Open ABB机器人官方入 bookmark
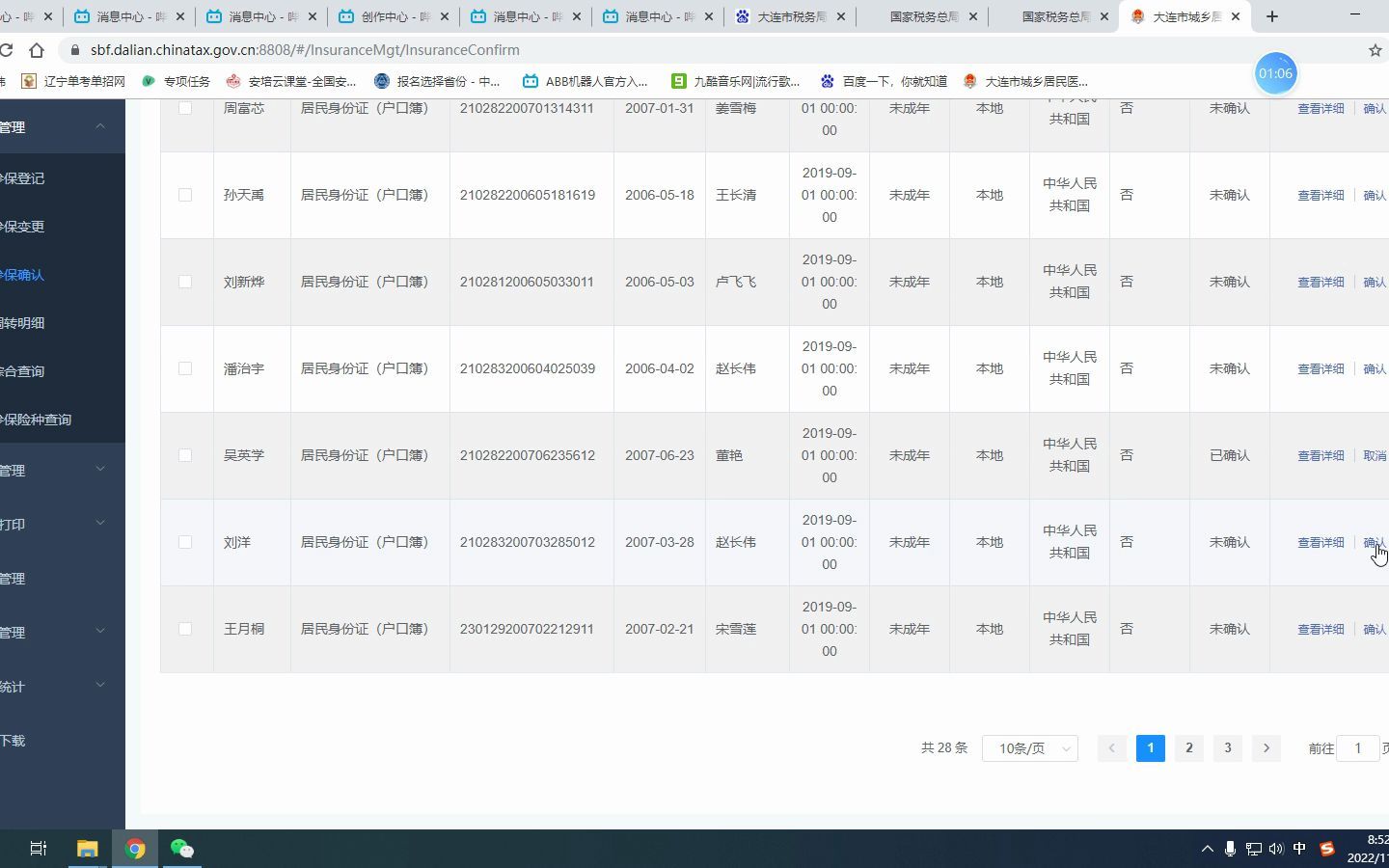Screen dimensions: 1389x868 pyautogui.click(x=586, y=82)
